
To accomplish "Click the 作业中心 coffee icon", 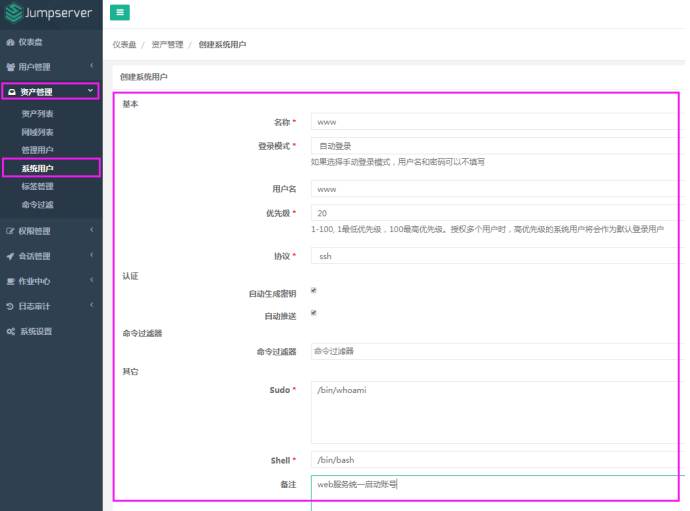I will (11, 281).
